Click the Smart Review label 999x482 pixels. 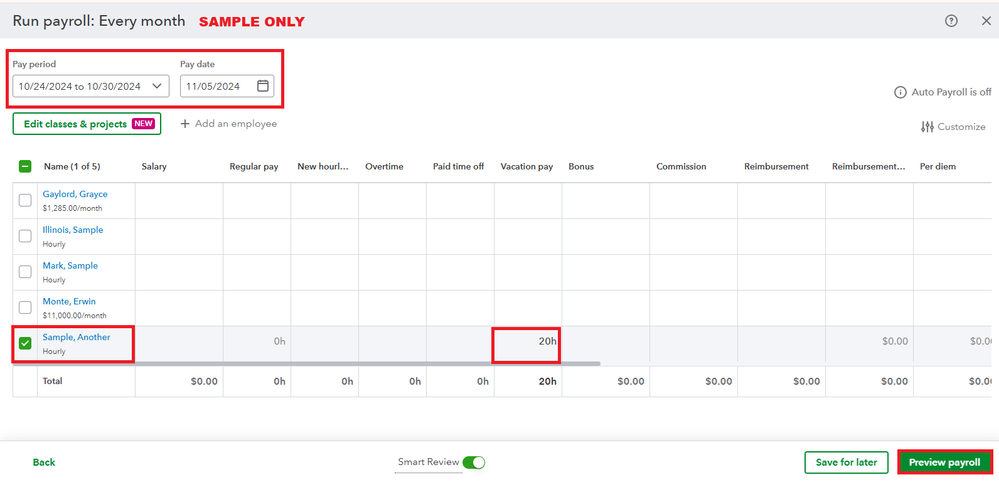coord(428,462)
